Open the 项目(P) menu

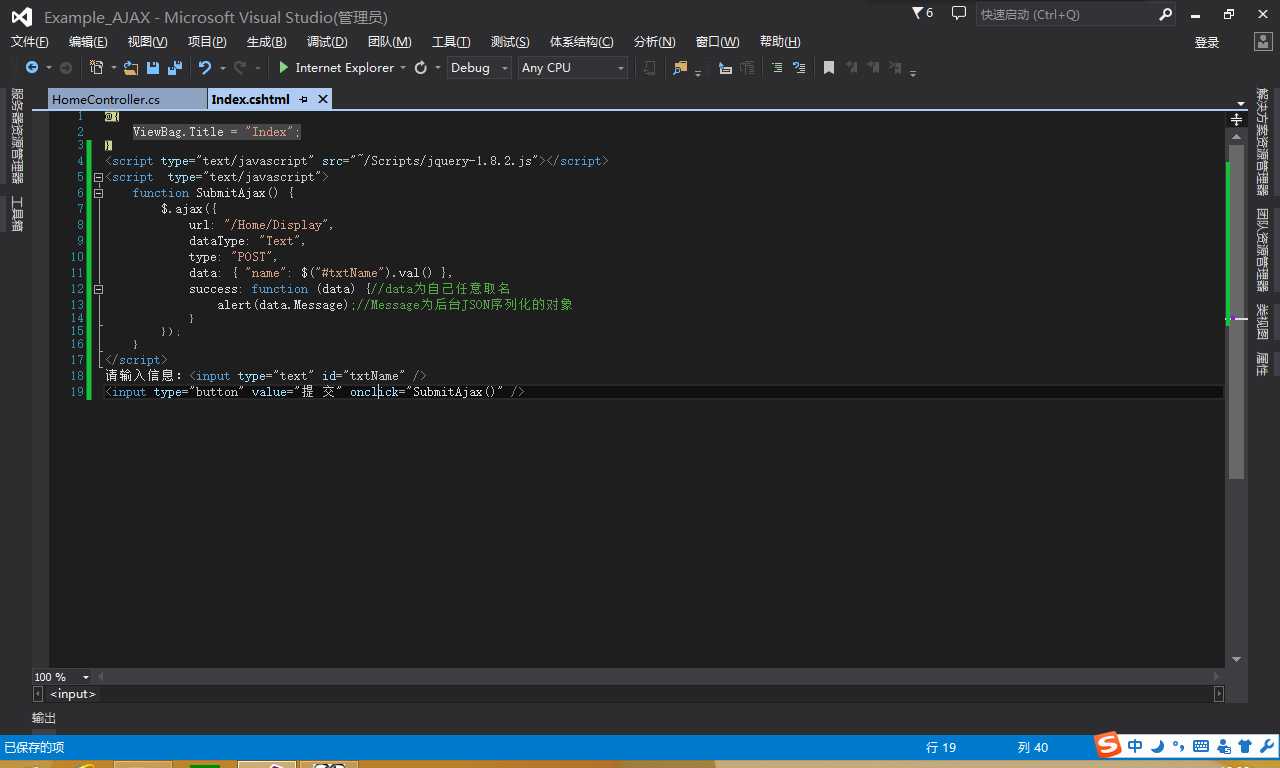tap(207, 41)
